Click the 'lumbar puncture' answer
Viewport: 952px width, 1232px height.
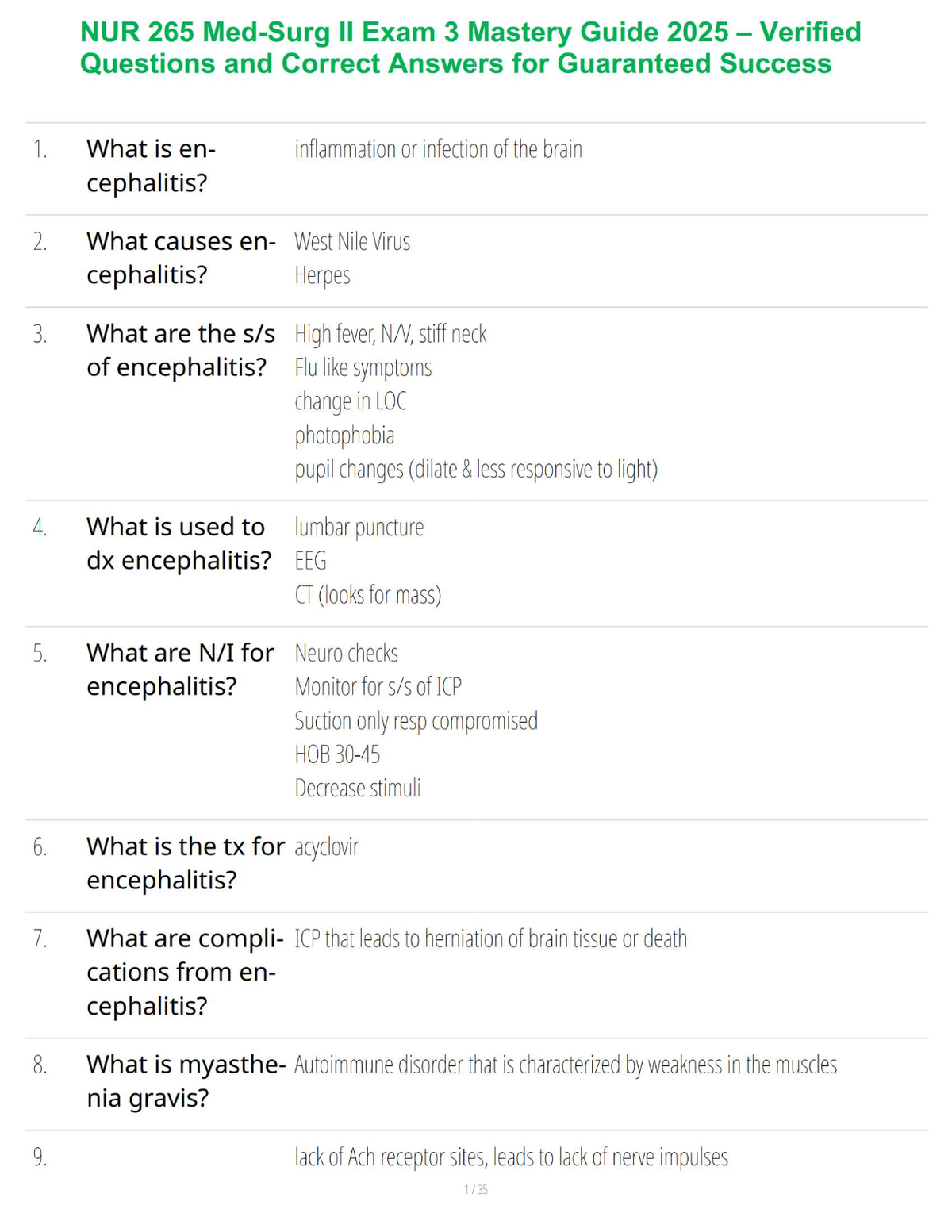[x=359, y=528]
